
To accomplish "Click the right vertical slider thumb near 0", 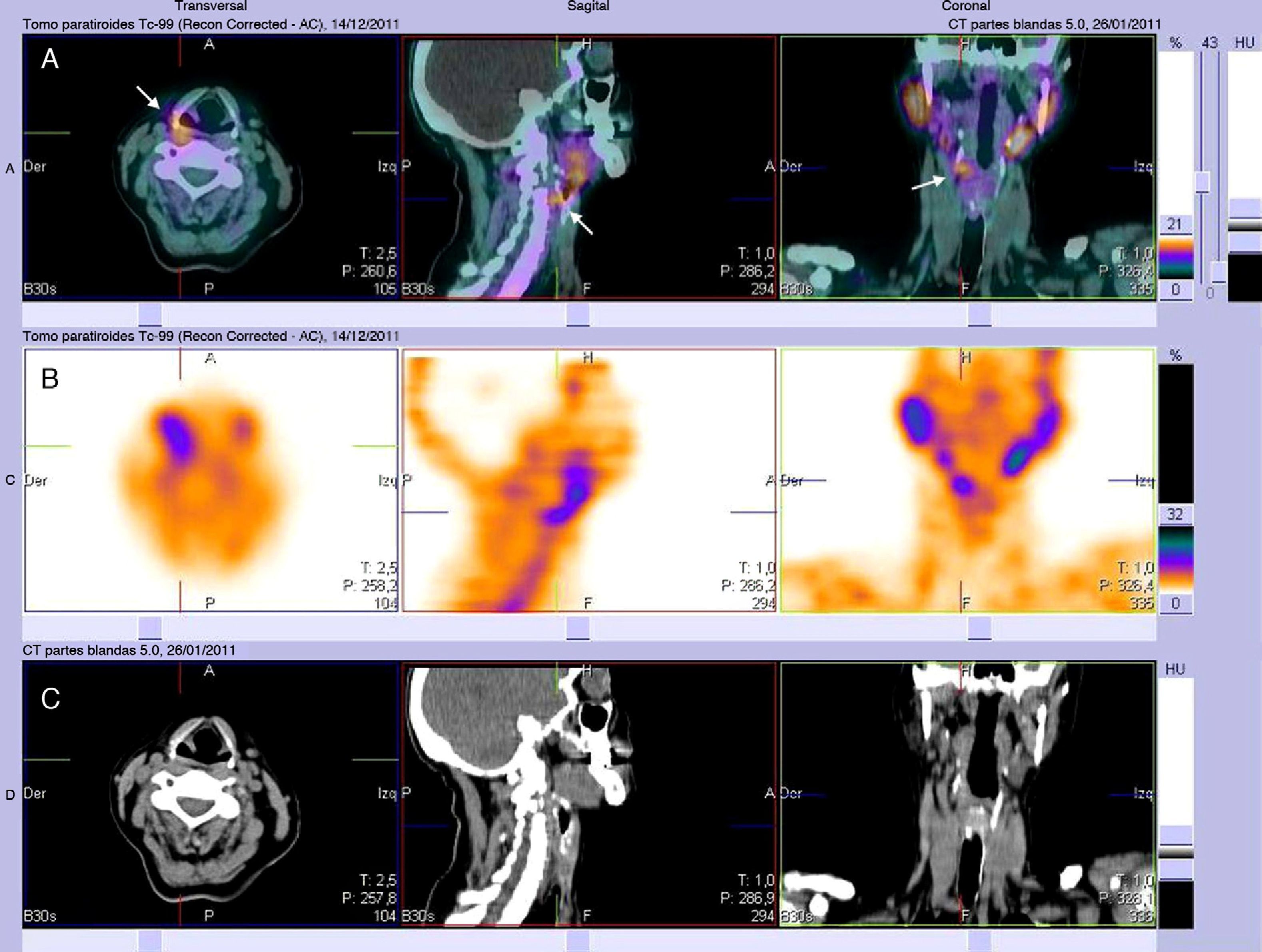I will [1219, 273].
